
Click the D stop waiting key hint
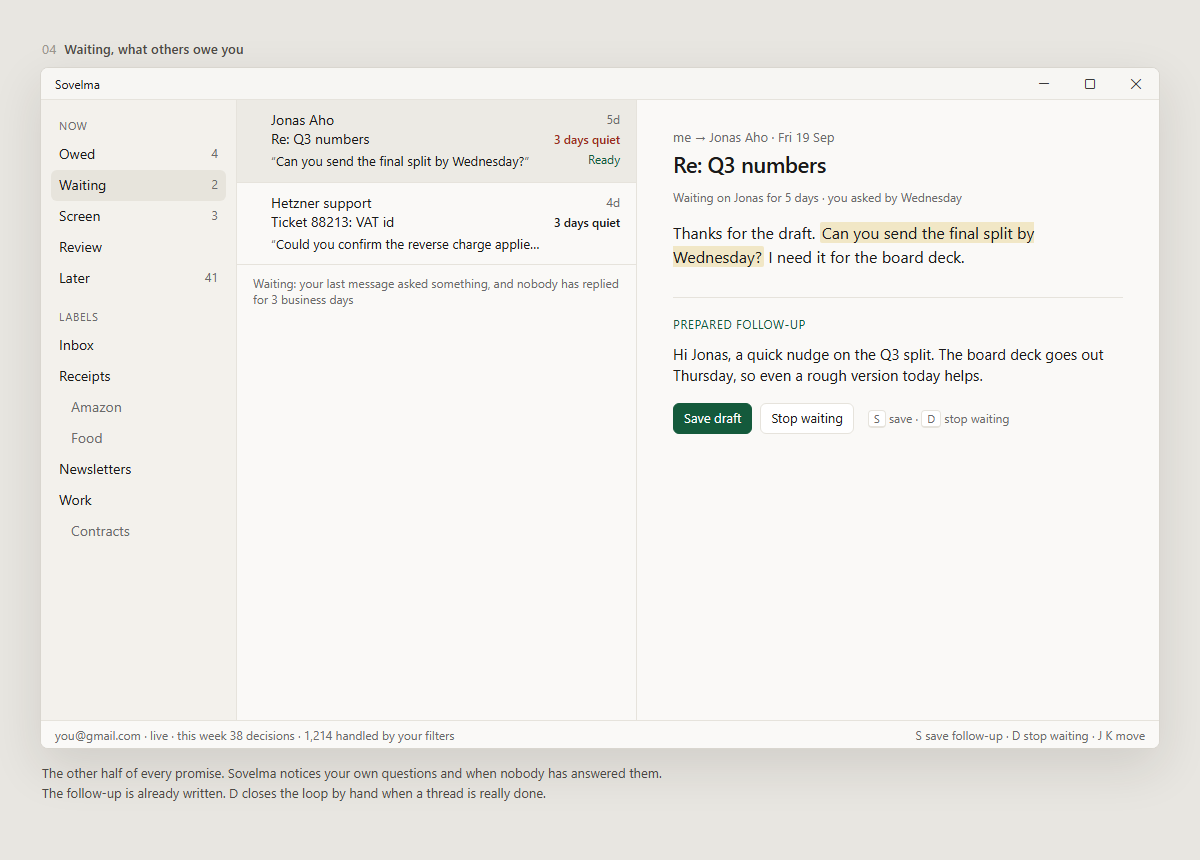[930, 419]
